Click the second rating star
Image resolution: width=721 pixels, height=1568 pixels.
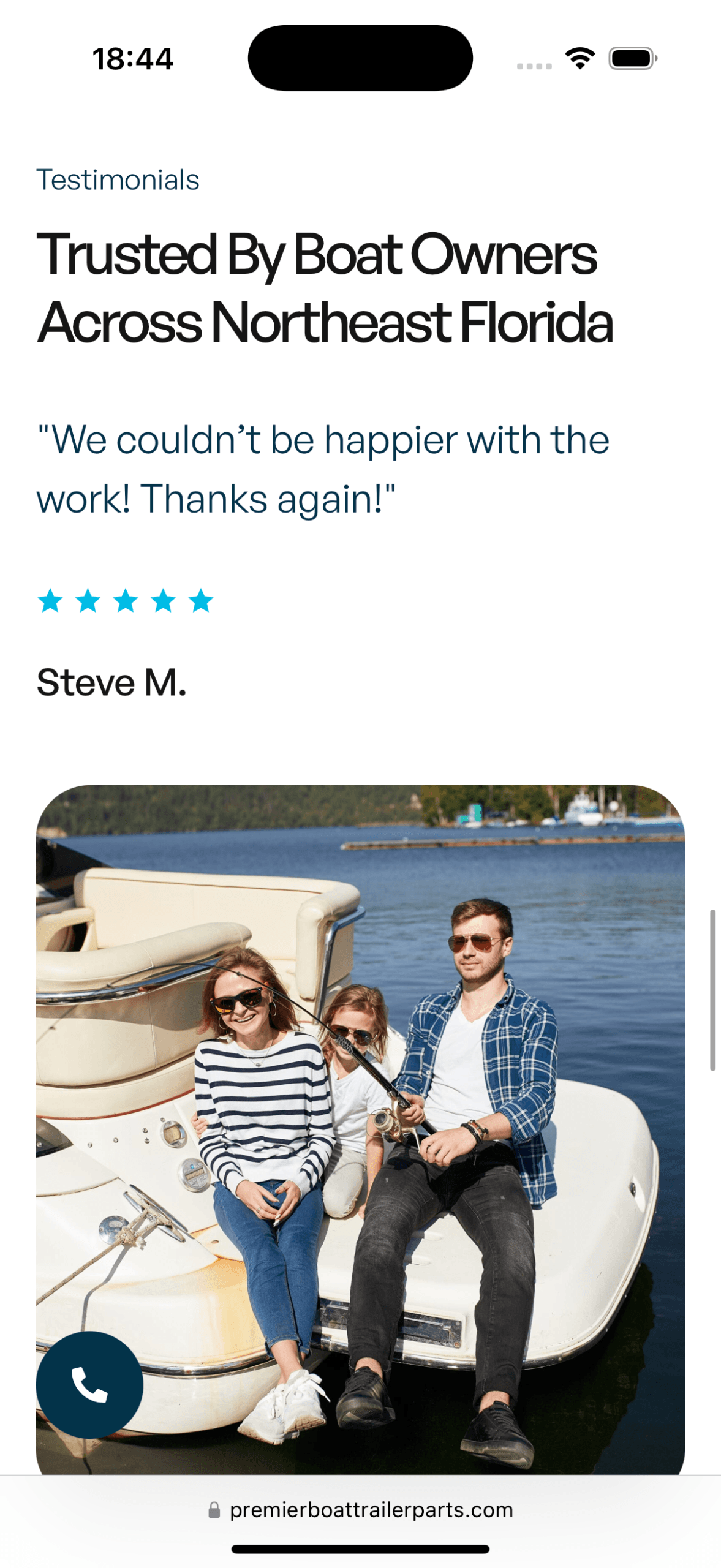click(88, 600)
